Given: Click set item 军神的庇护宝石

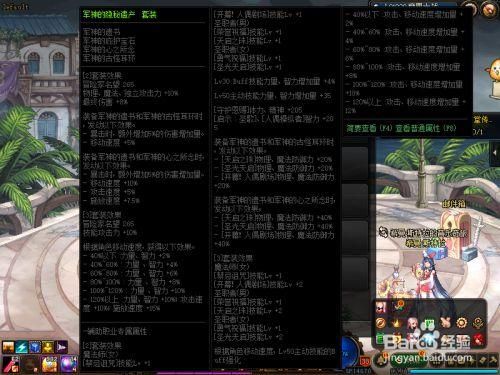Looking at the screenshot, I should point(109,41).
